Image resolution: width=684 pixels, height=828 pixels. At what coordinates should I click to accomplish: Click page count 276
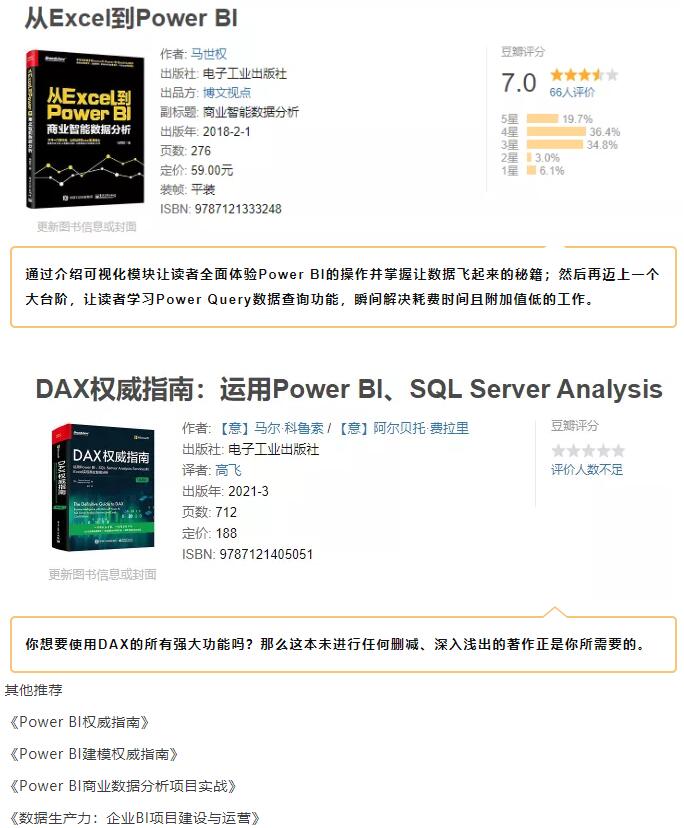coord(201,151)
